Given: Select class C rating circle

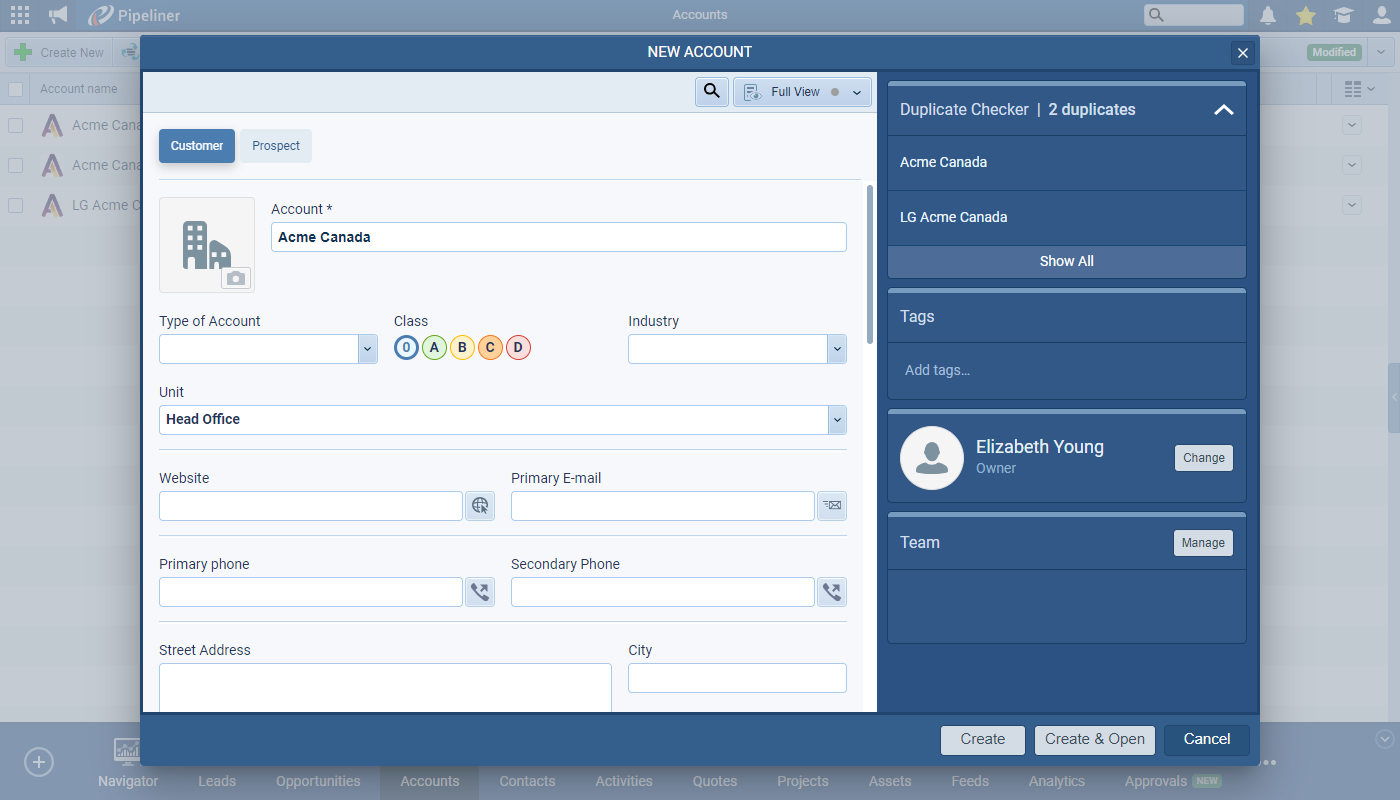Looking at the screenshot, I should pyautogui.click(x=490, y=348).
